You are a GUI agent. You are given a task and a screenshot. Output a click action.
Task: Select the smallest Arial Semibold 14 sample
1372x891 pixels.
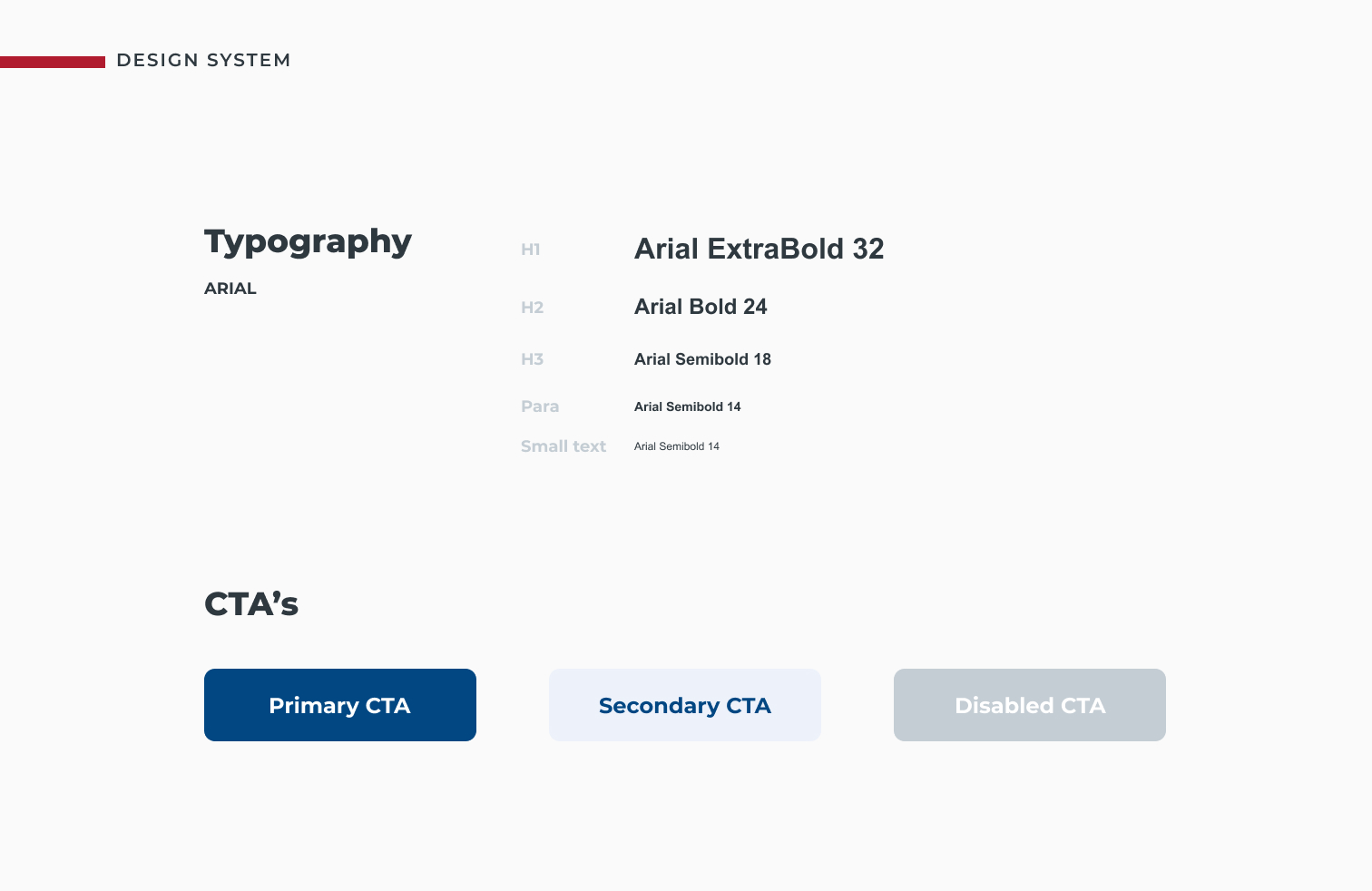point(676,446)
